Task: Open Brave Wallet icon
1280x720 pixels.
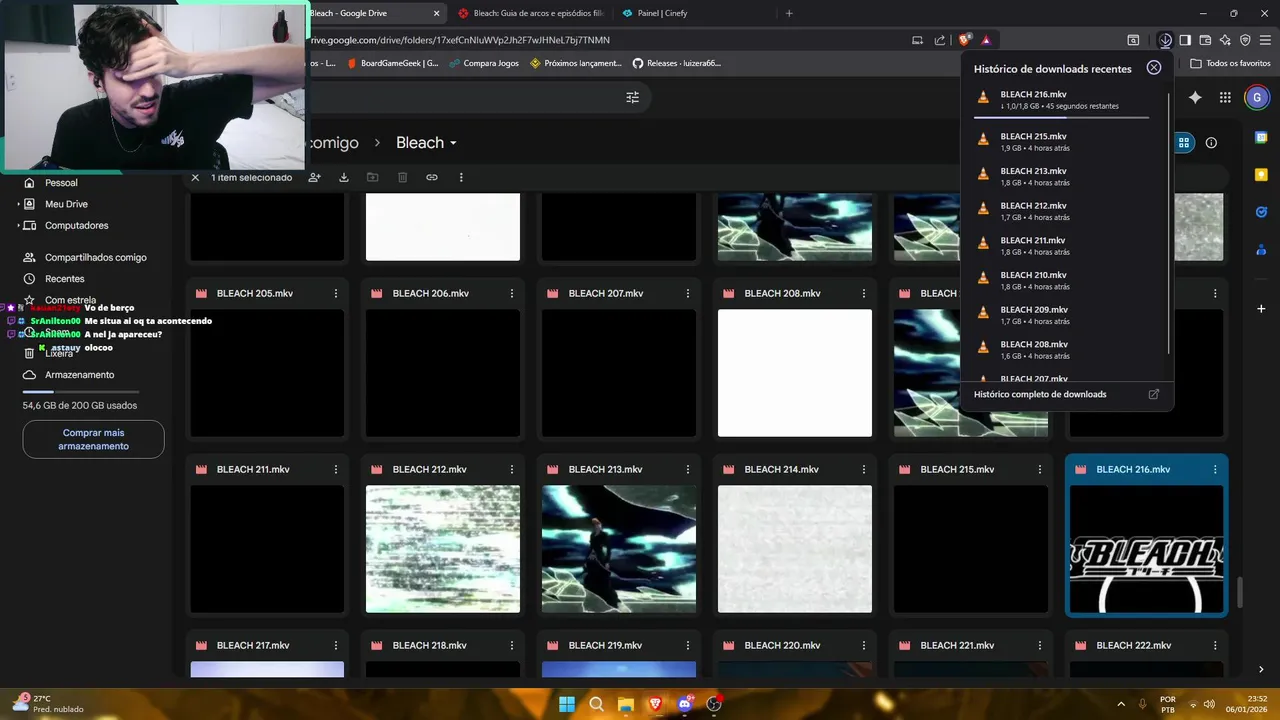Action: coord(1205,40)
